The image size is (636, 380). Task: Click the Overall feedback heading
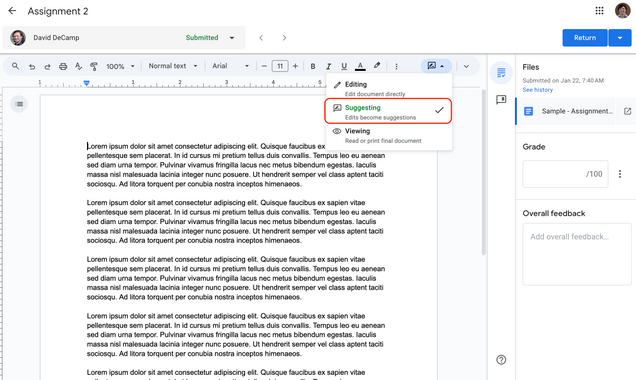554,213
